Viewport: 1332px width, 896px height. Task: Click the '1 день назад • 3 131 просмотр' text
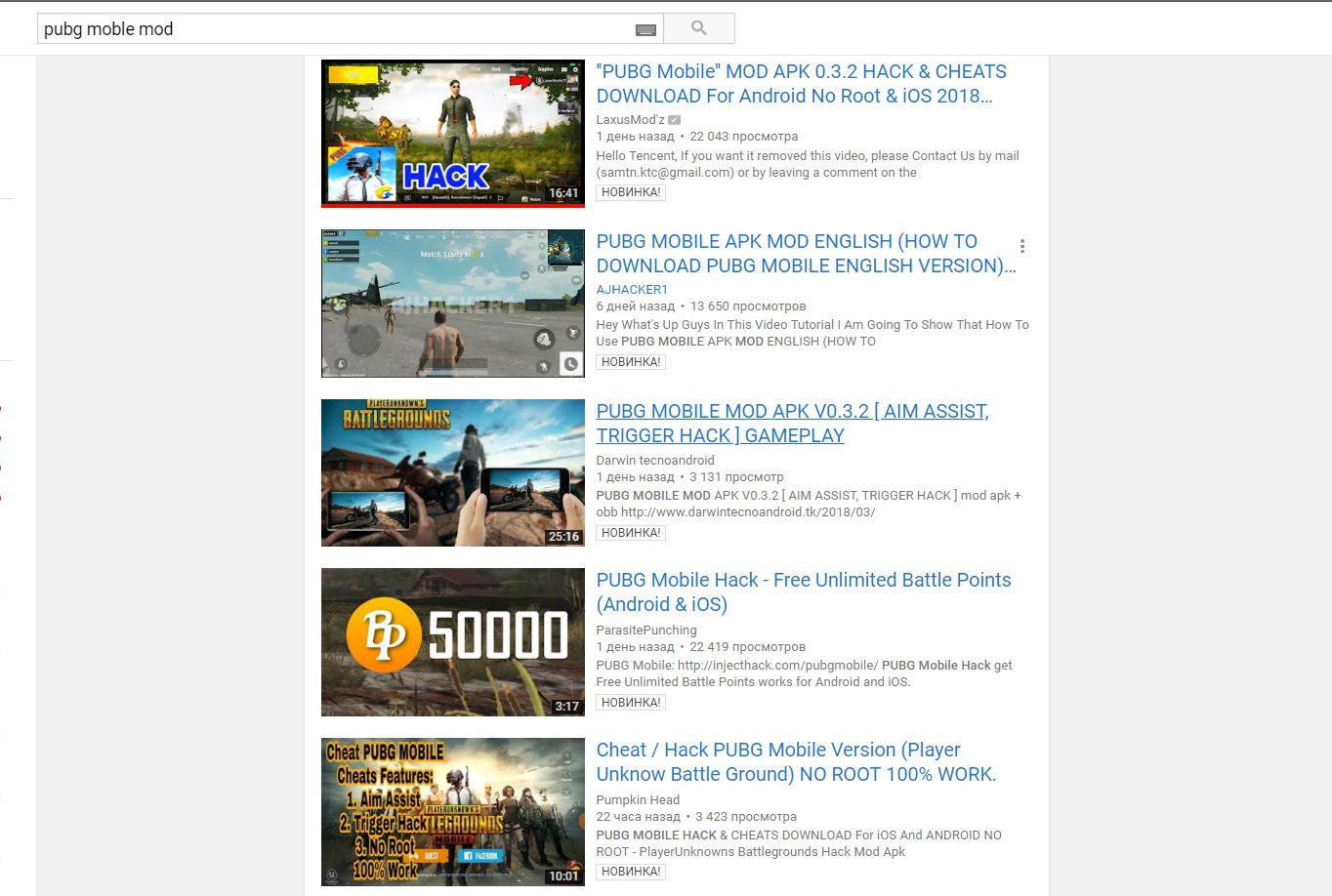coord(690,477)
